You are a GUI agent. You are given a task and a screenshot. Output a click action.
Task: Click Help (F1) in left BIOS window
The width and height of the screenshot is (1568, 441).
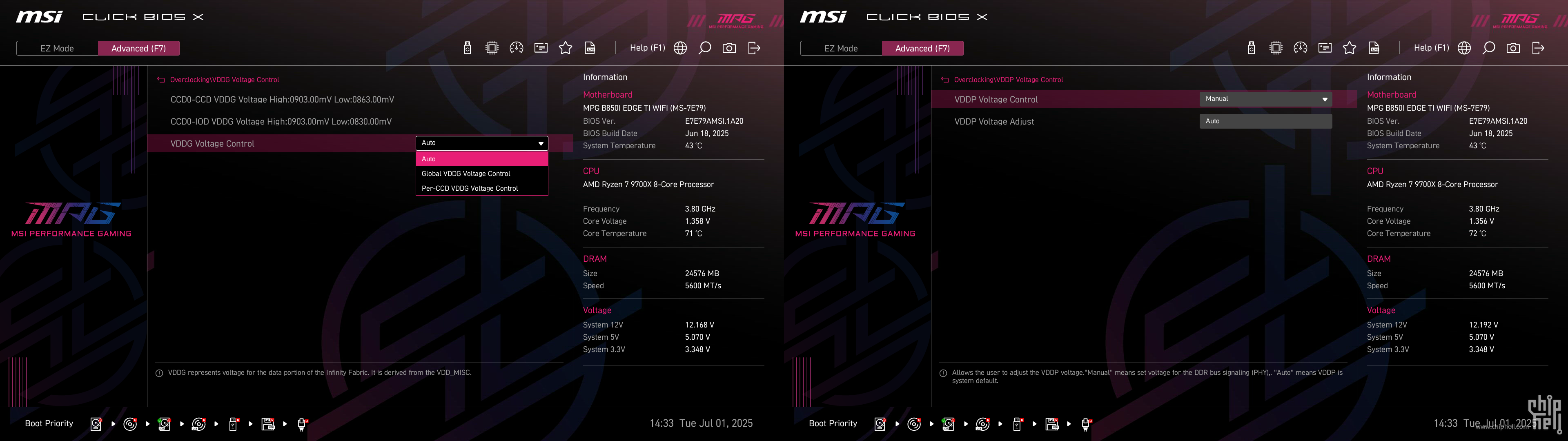pos(648,47)
